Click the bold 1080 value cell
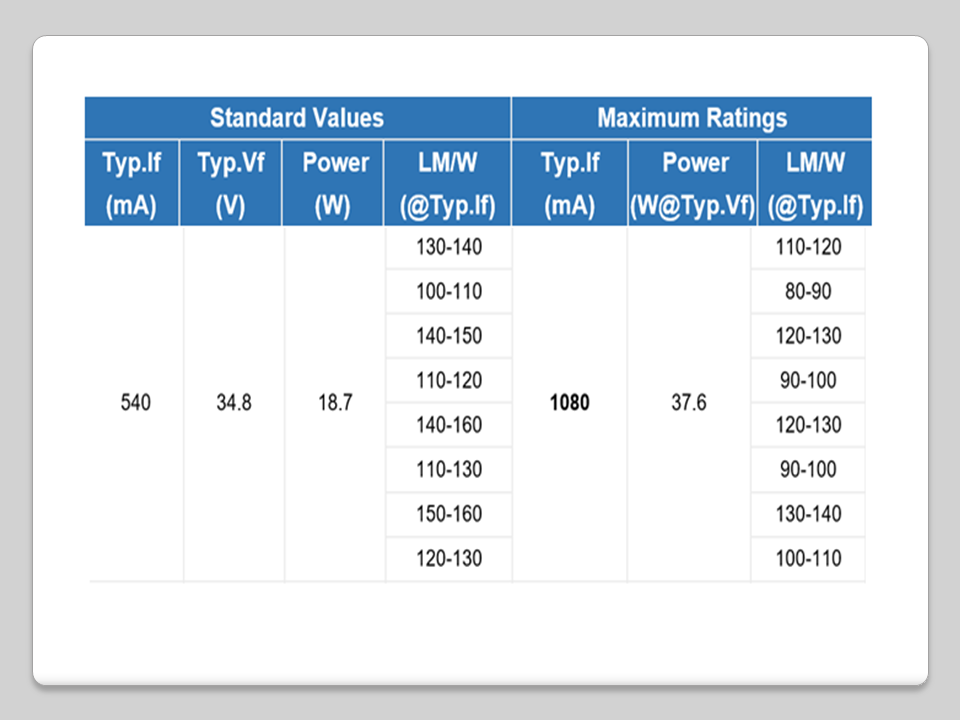 [x=569, y=403]
